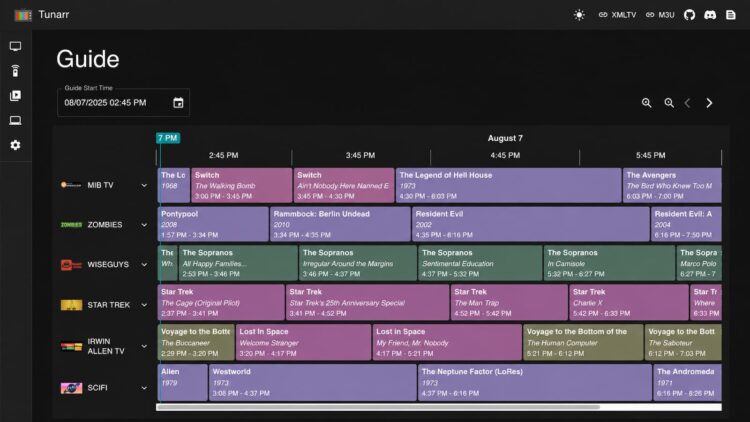Select Lost in Space 'My Friend, Mr. Nobody'
750x422 pixels.
447,342
